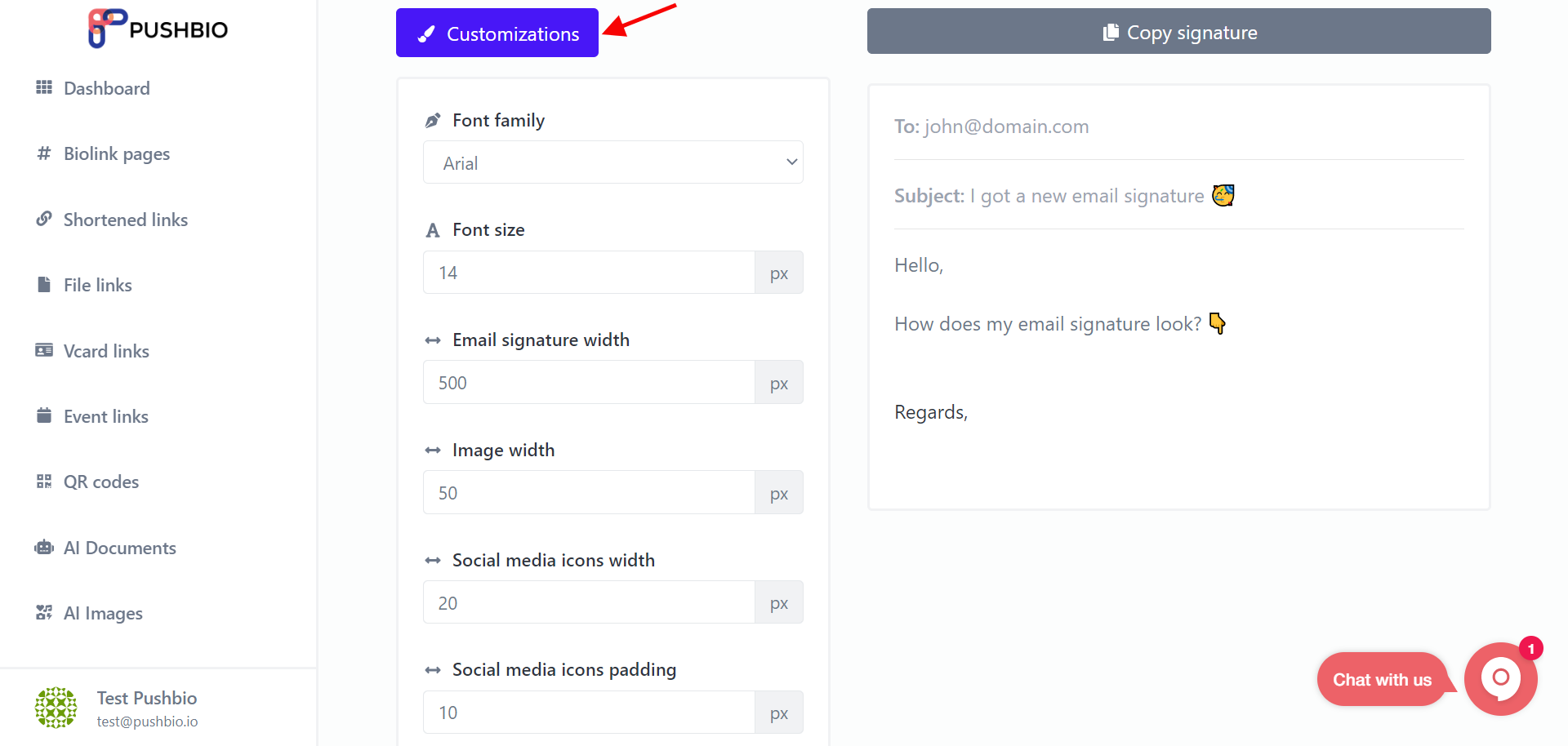Click the px unit beside Font size
The width and height of the screenshot is (1568, 746).
coord(779,273)
